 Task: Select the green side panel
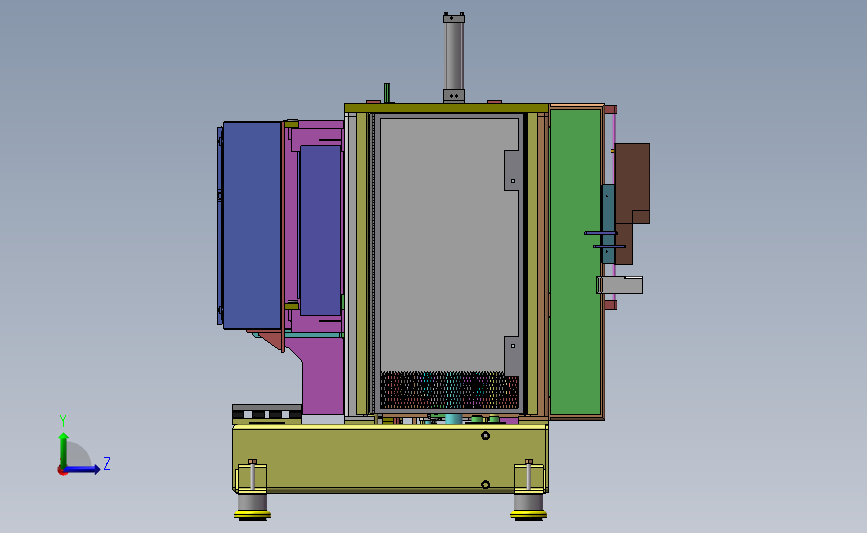click(x=576, y=262)
